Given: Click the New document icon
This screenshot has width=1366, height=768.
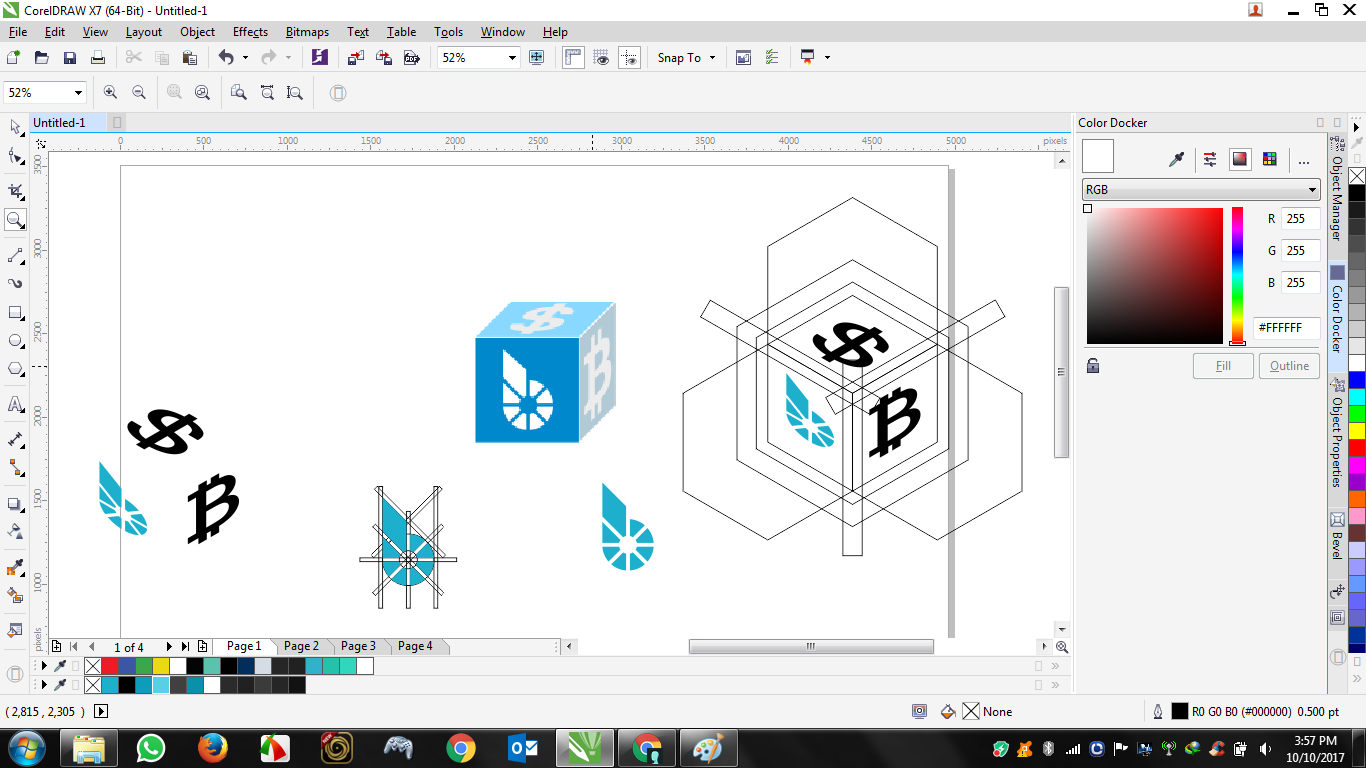Looking at the screenshot, I should tap(13, 57).
